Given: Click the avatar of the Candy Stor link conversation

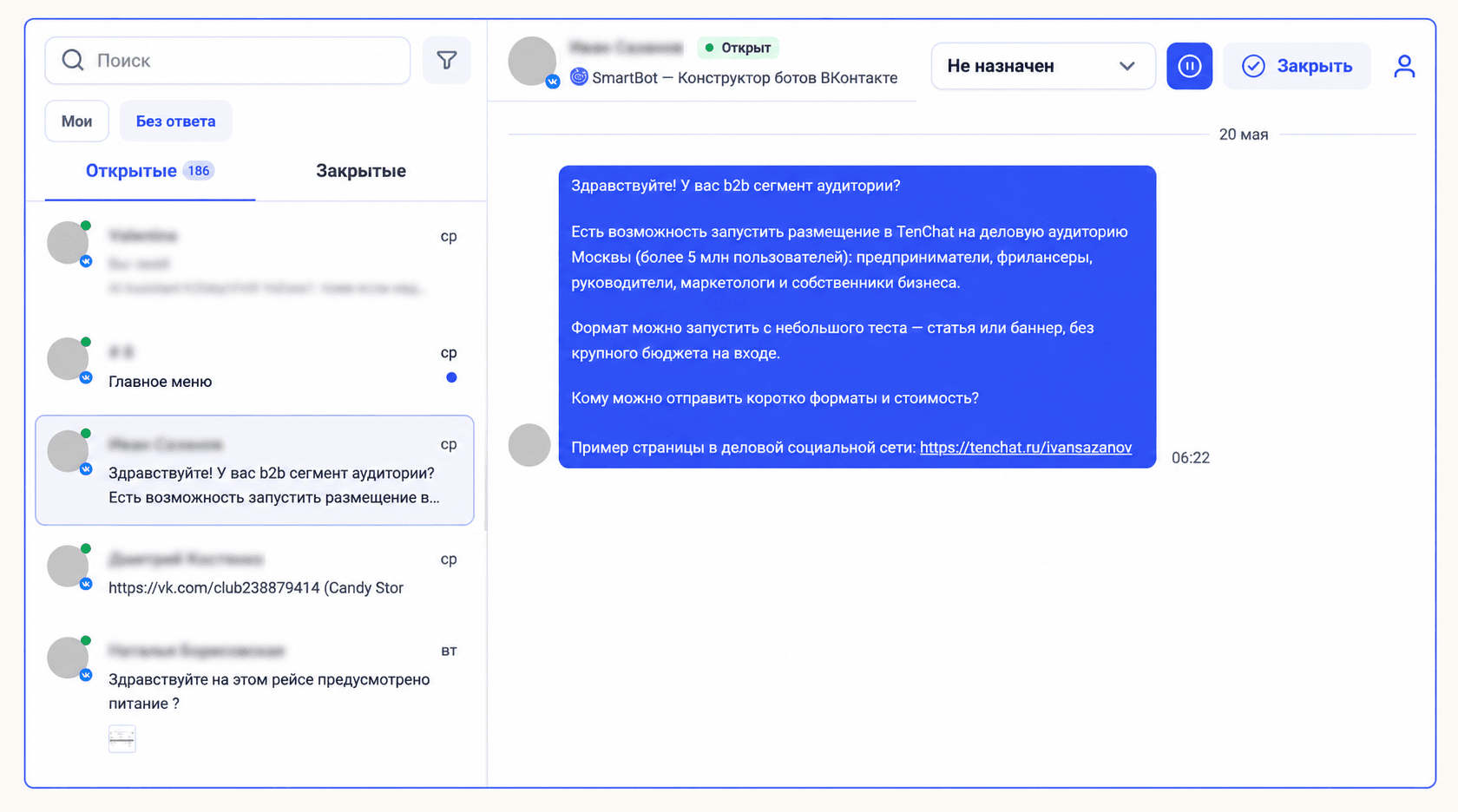Looking at the screenshot, I should point(68,566).
